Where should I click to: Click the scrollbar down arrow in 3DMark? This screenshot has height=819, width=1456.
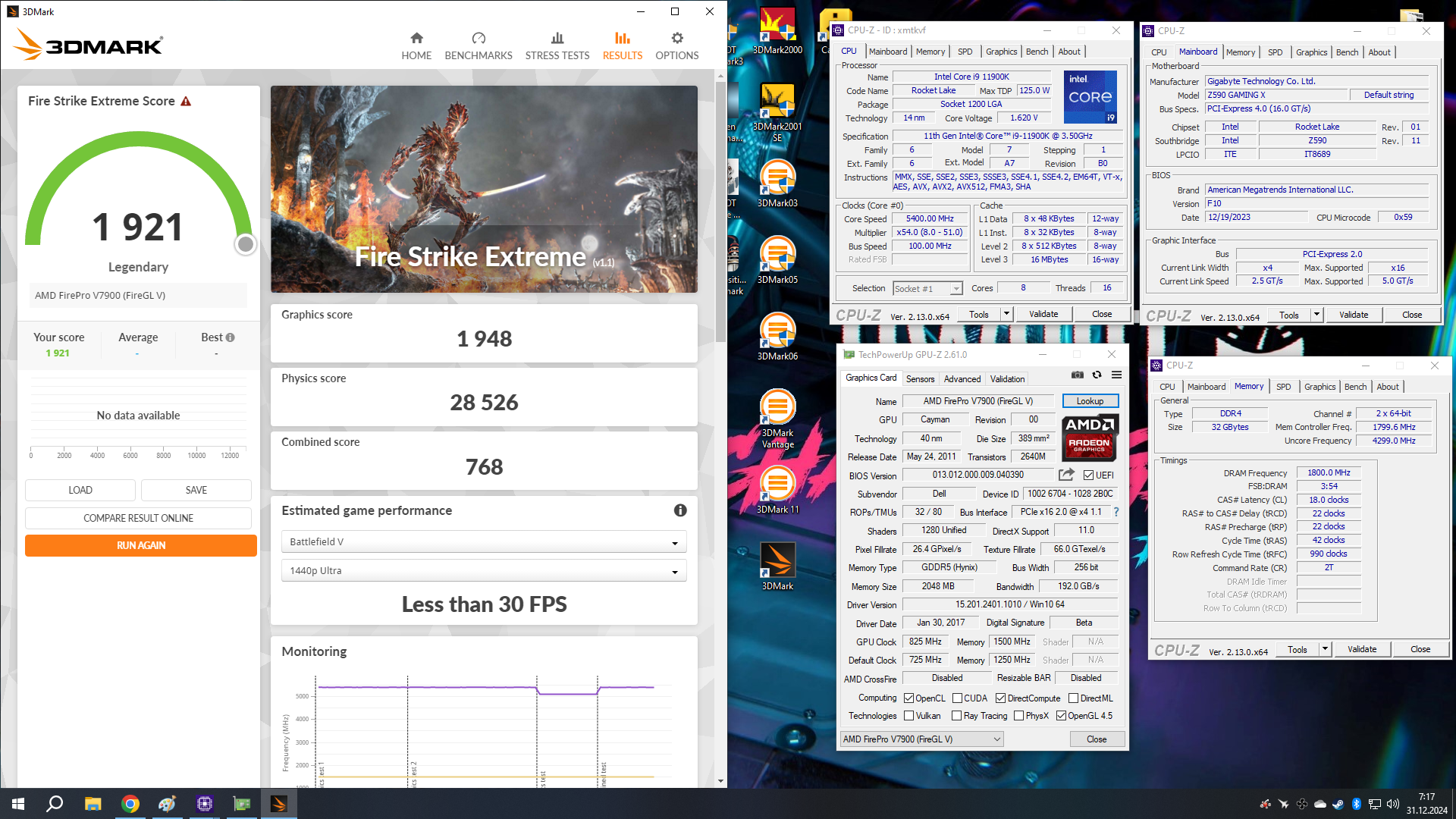click(x=720, y=781)
